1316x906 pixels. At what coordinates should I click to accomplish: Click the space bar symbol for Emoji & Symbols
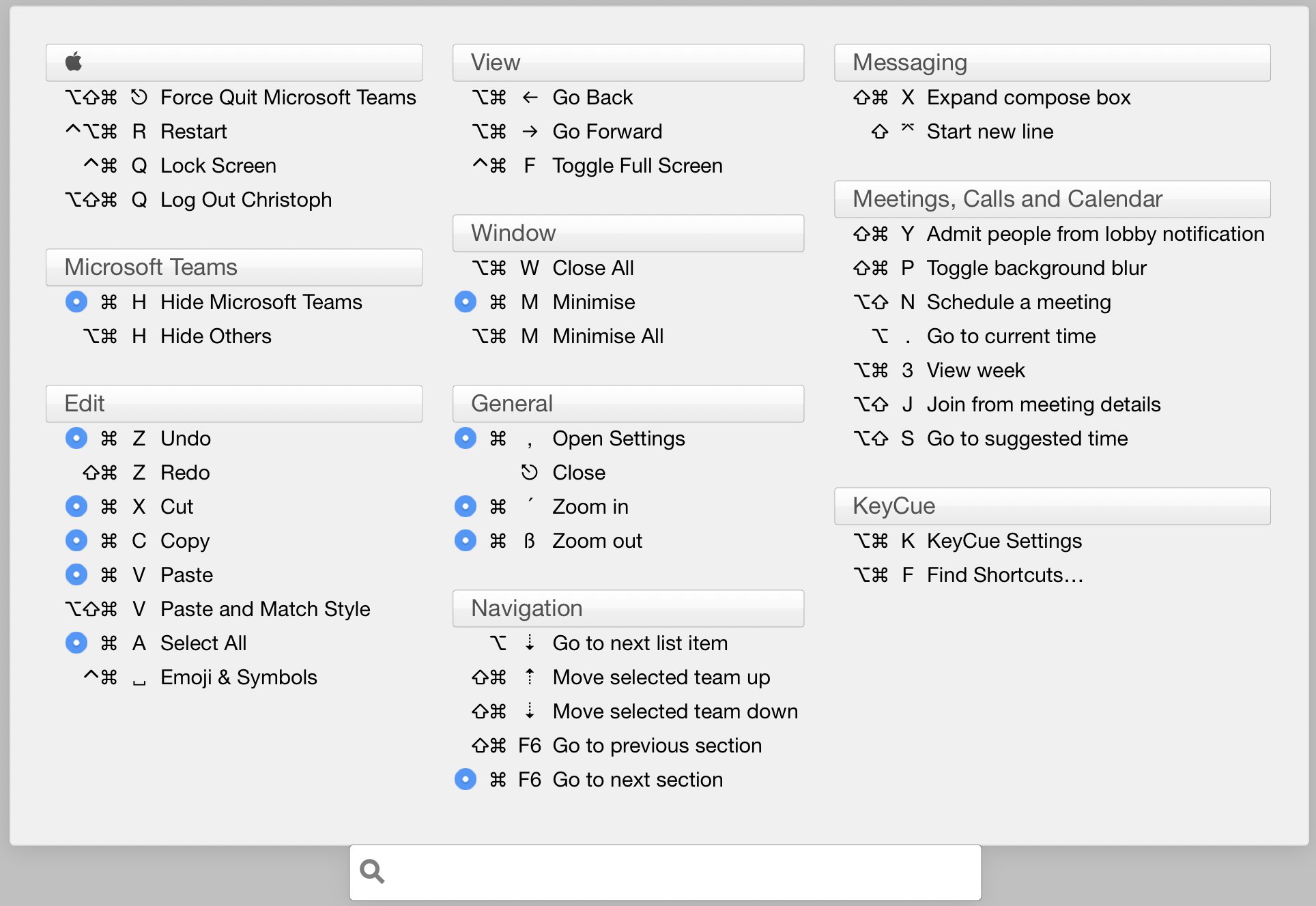click(139, 682)
